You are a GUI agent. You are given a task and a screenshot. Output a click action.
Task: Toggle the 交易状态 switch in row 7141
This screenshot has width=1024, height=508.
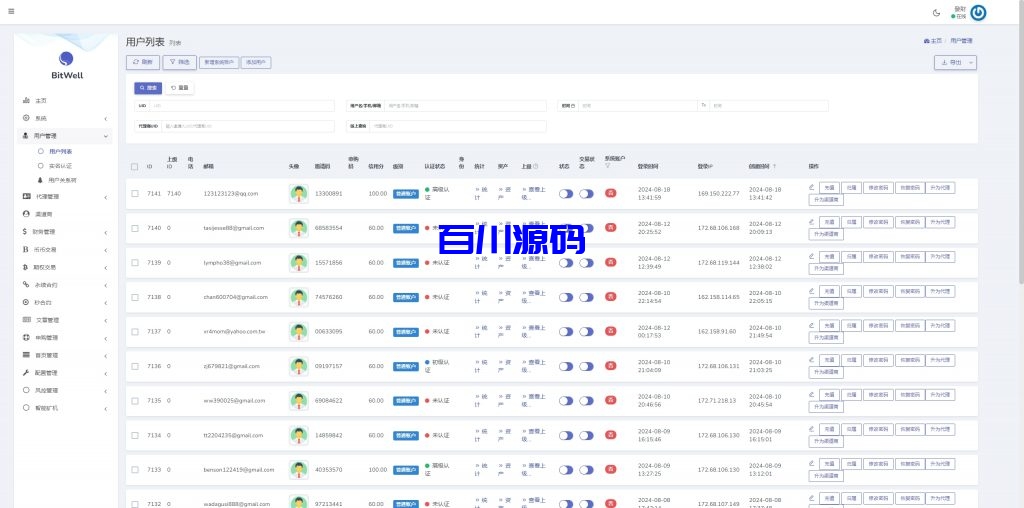tap(586, 194)
